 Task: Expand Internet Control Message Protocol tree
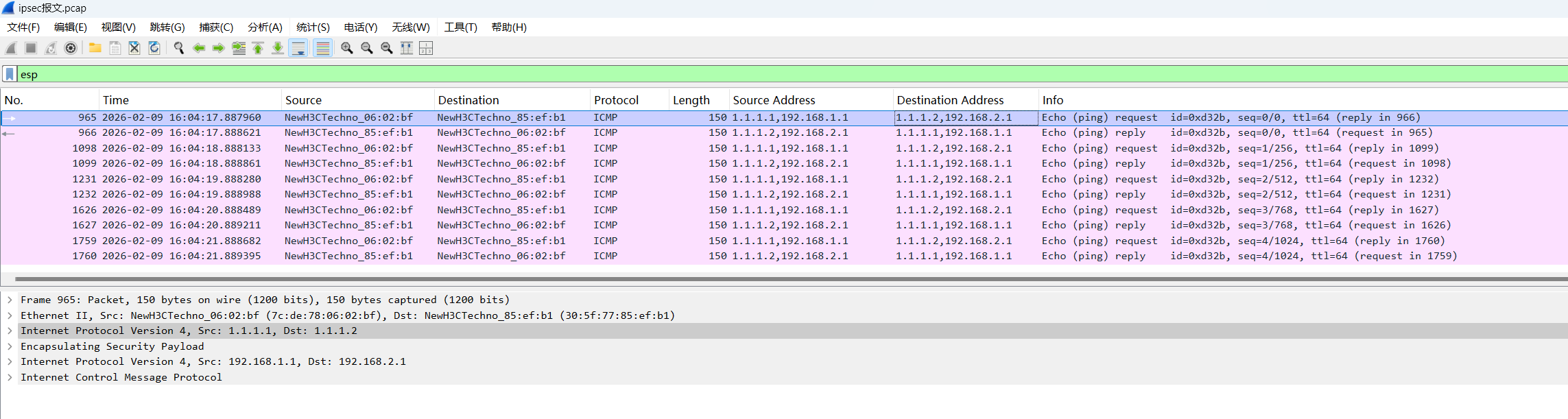(10, 377)
